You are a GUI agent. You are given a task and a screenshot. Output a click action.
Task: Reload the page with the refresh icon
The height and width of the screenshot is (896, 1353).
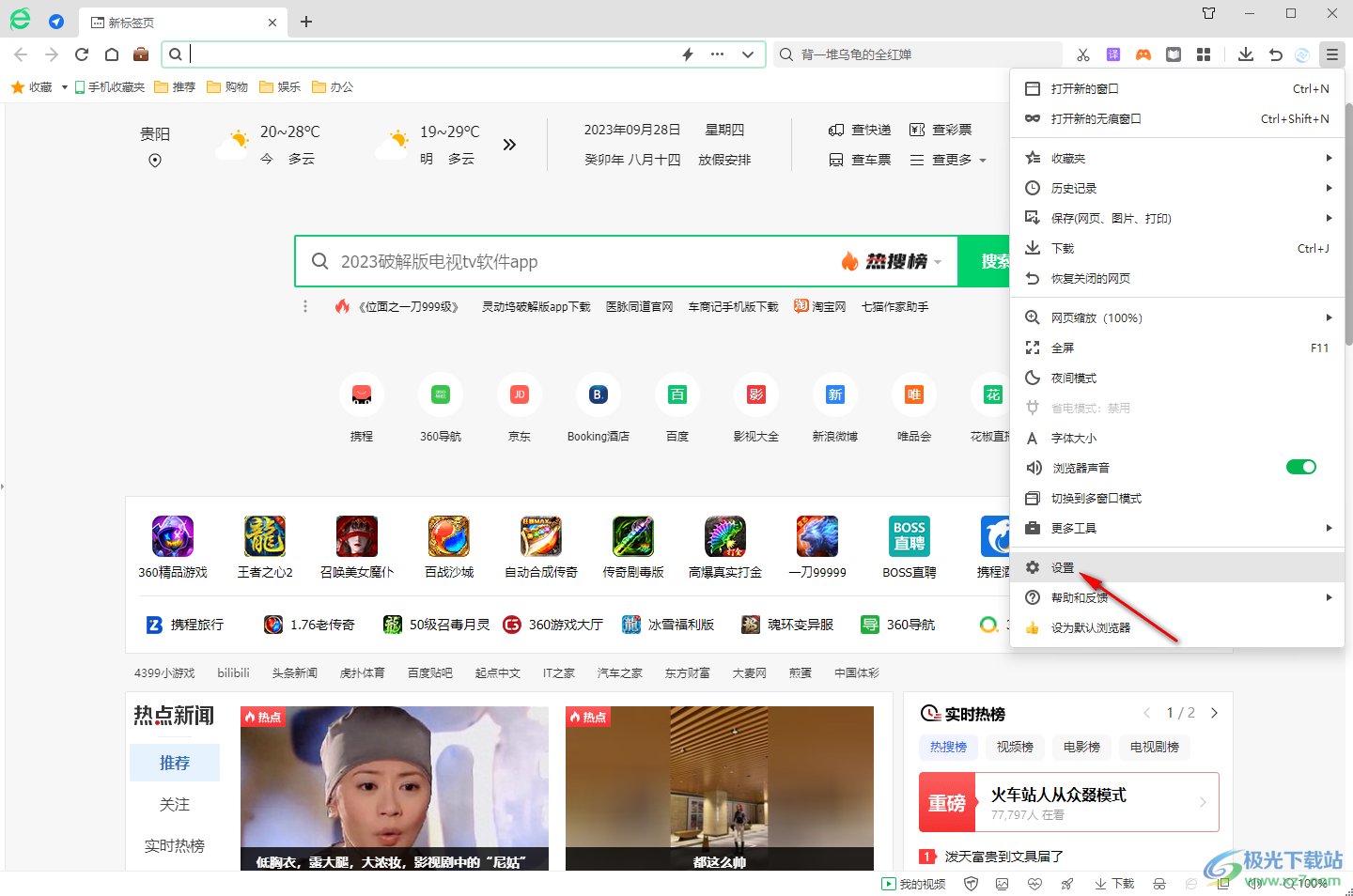pyautogui.click(x=82, y=54)
